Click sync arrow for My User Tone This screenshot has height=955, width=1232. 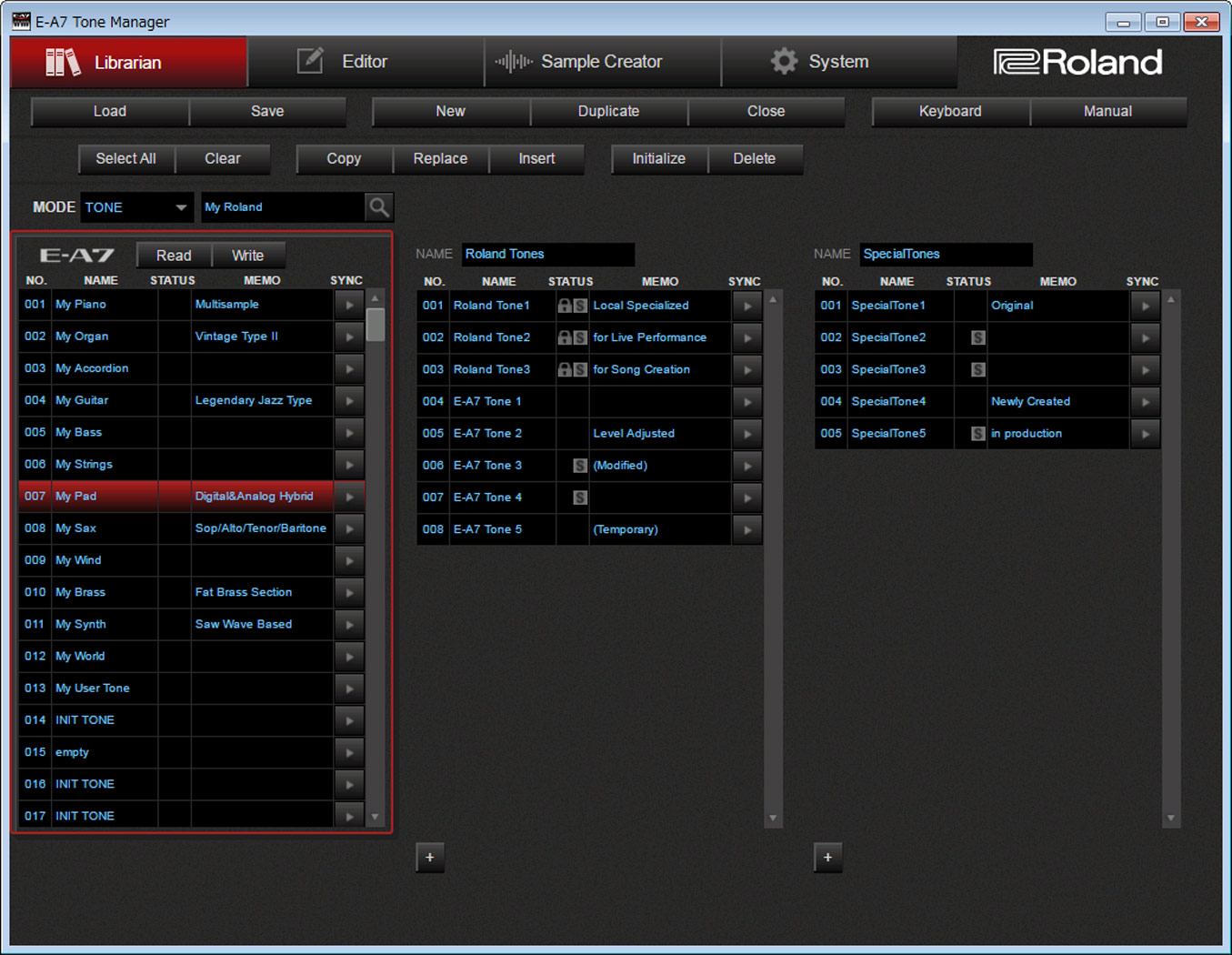(x=350, y=689)
